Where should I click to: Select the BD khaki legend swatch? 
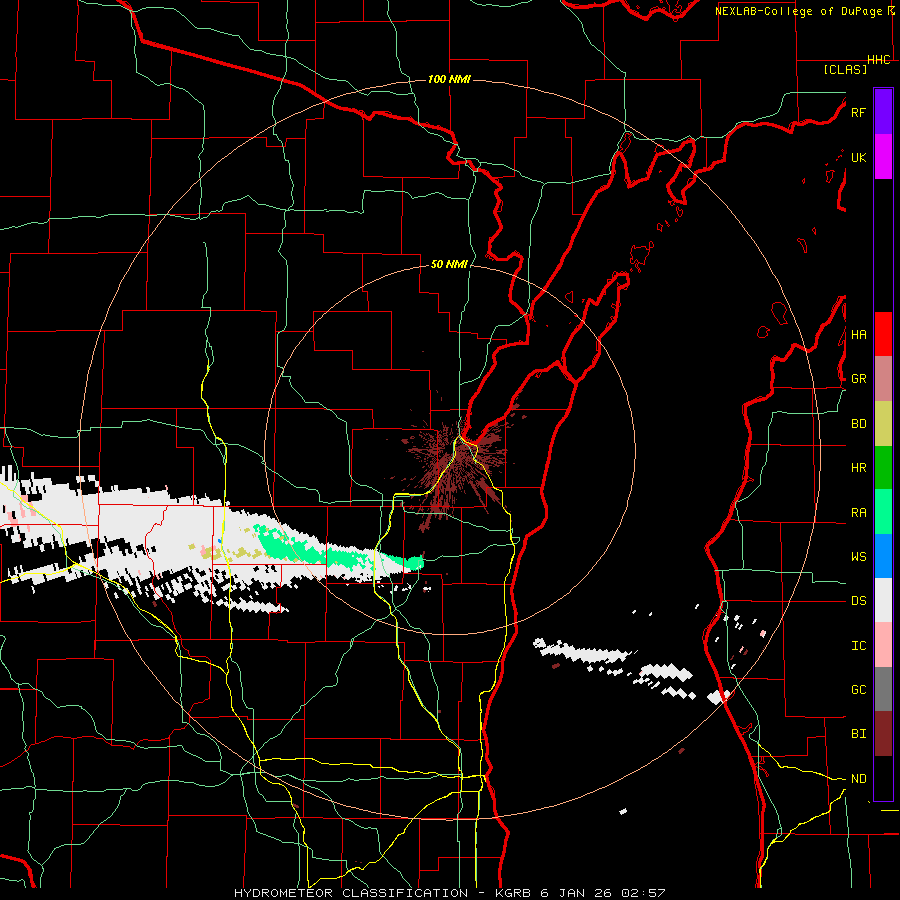pyautogui.click(x=883, y=423)
